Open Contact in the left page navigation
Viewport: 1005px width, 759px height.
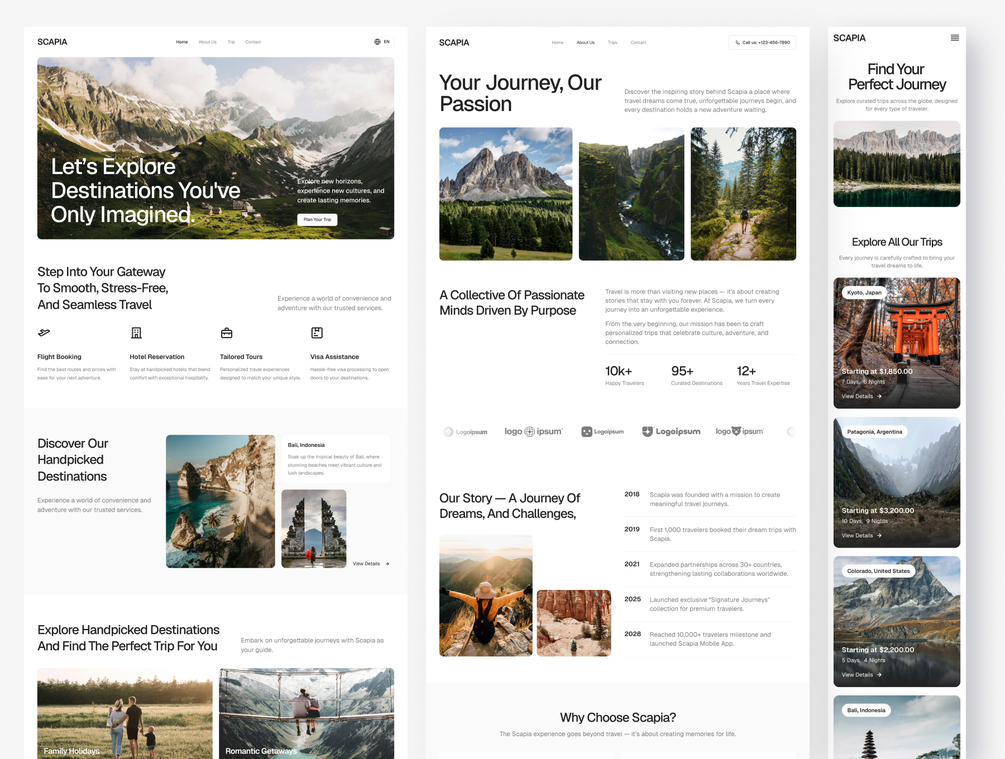[x=253, y=42]
